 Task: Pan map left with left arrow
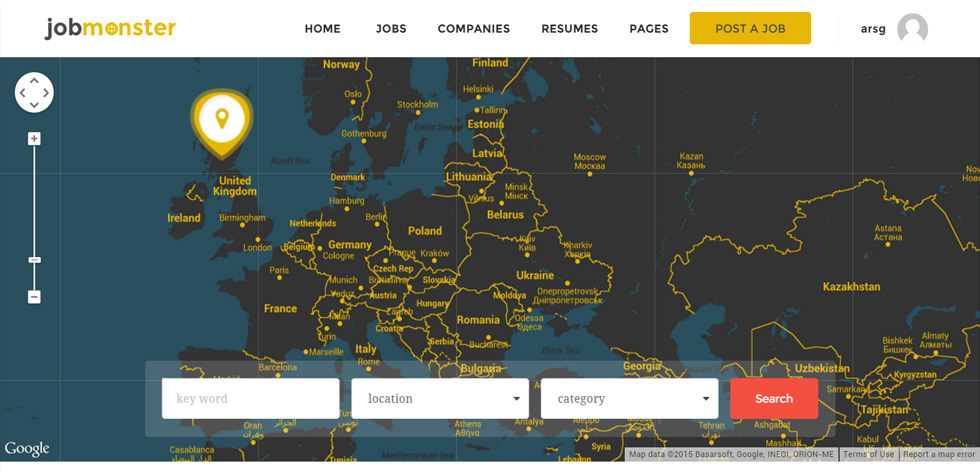click(22, 92)
